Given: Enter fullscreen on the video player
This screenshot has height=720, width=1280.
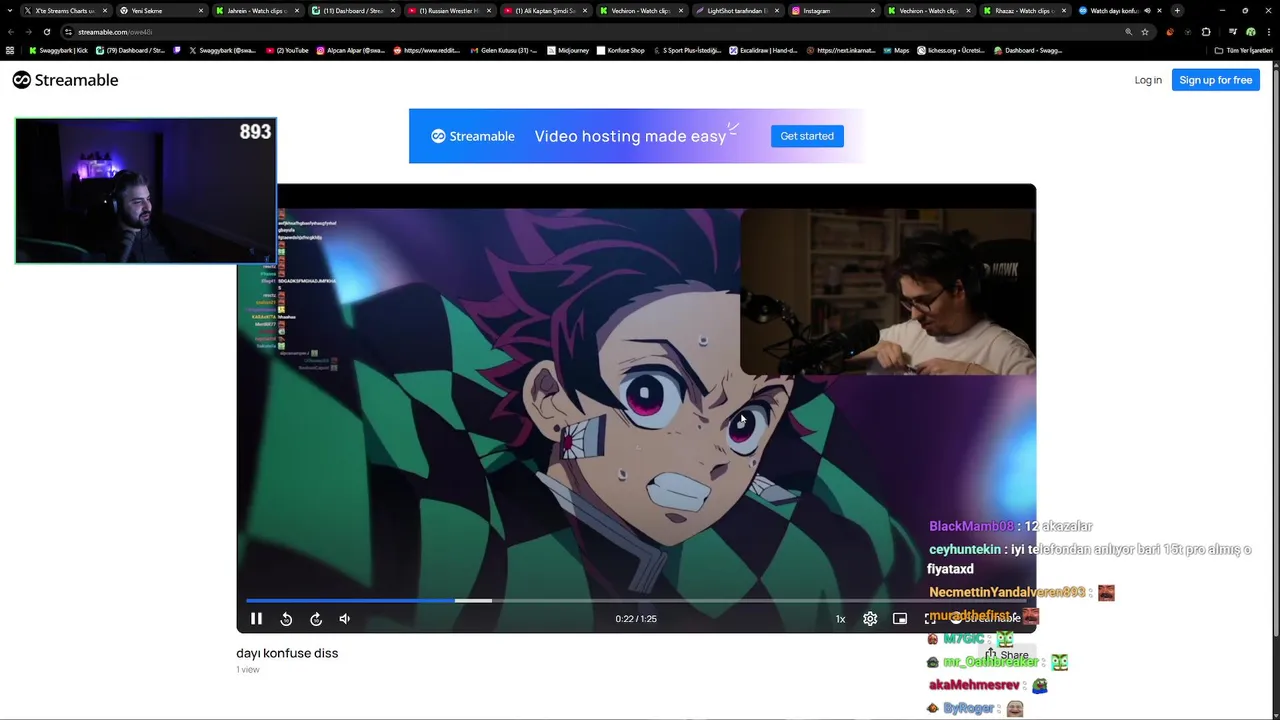Looking at the screenshot, I should click(x=929, y=619).
